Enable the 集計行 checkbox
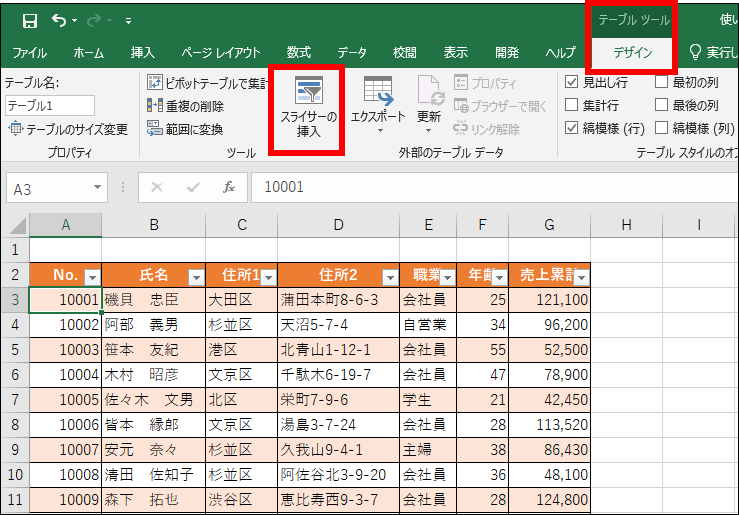Screen dimensions: 739x515 (x=572, y=105)
